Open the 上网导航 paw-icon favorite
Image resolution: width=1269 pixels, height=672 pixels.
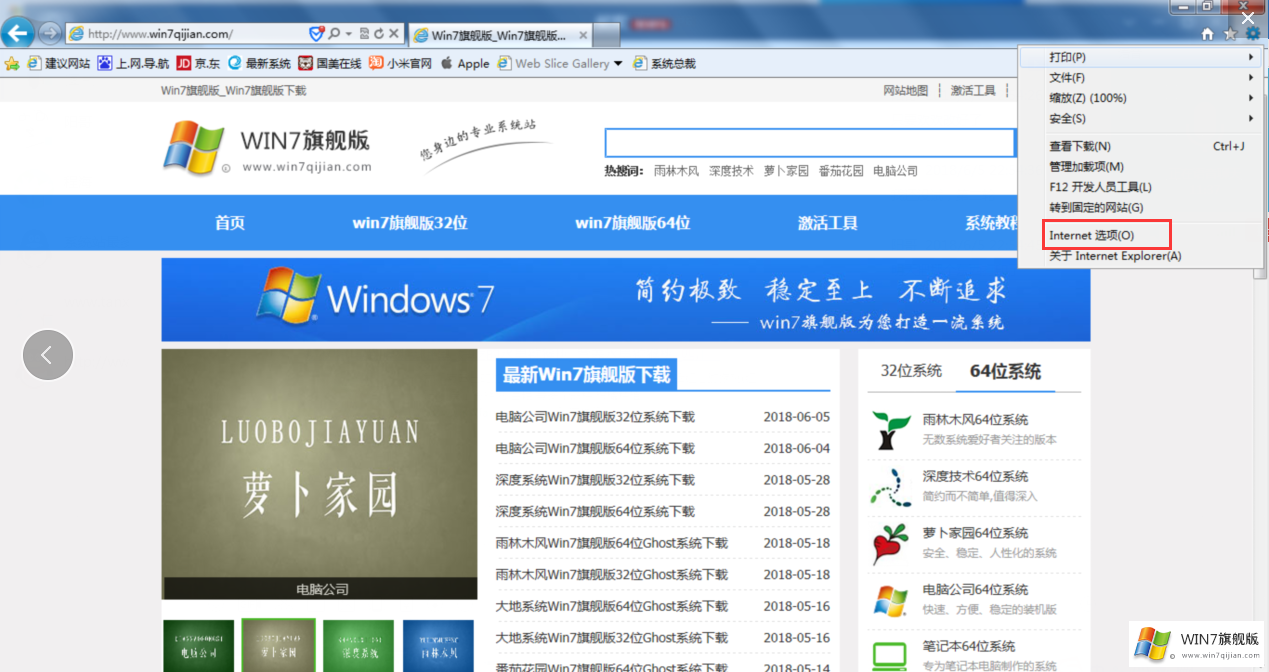click(133, 63)
